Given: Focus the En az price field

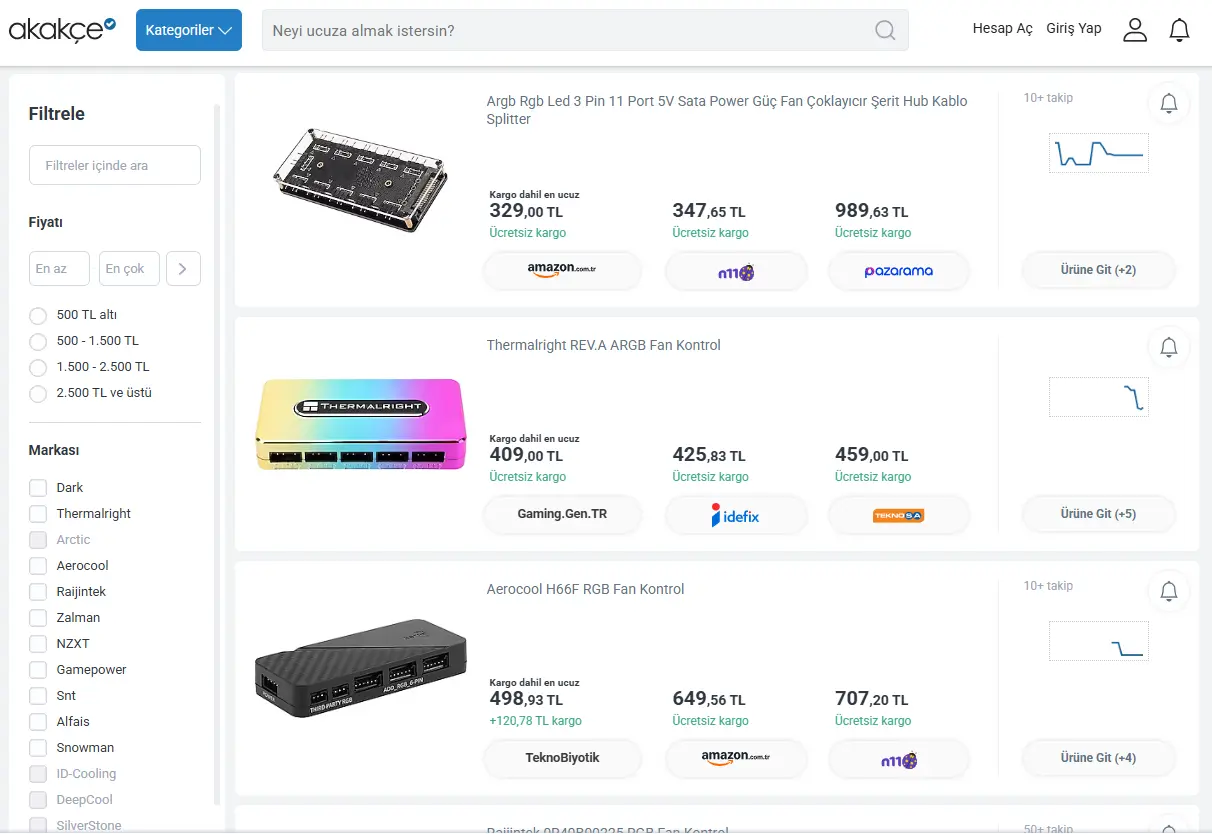Looking at the screenshot, I should pyautogui.click(x=59, y=268).
